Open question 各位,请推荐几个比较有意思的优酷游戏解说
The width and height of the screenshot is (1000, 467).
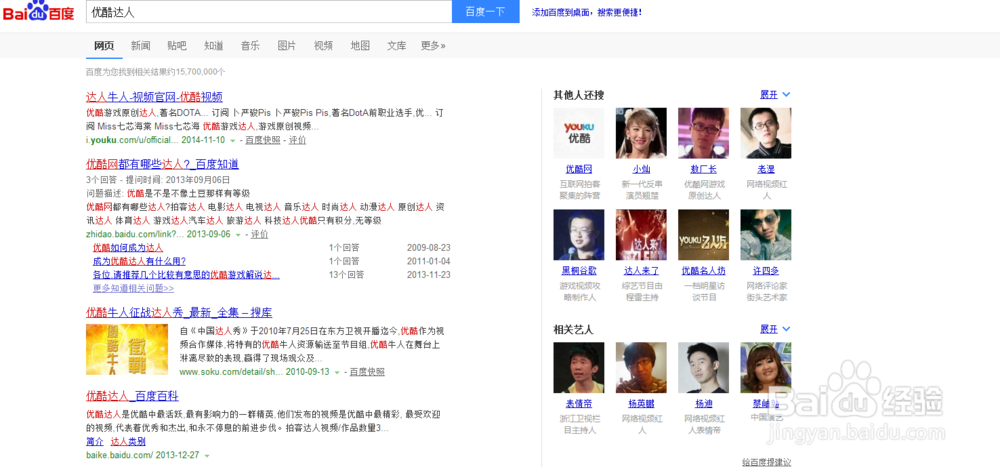pos(186,275)
